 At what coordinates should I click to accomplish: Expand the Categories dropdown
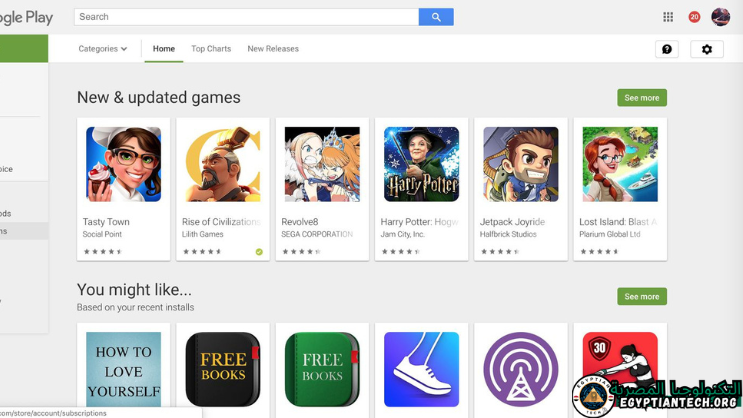click(102, 49)
